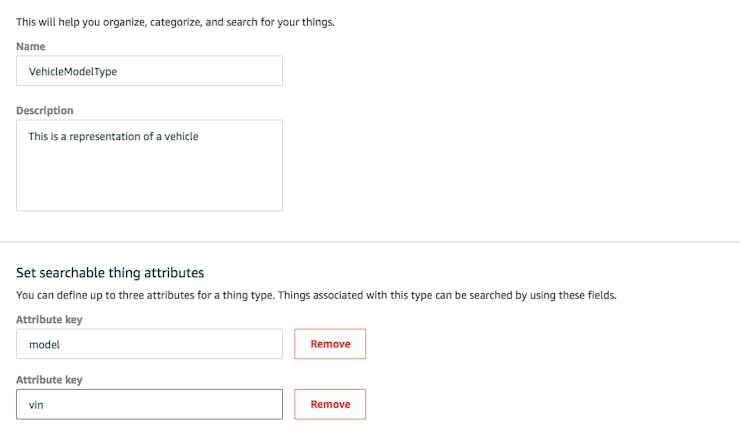Click into the Description text area
The height and width of the screenshot is (437, 740).
tap(149, 165)
